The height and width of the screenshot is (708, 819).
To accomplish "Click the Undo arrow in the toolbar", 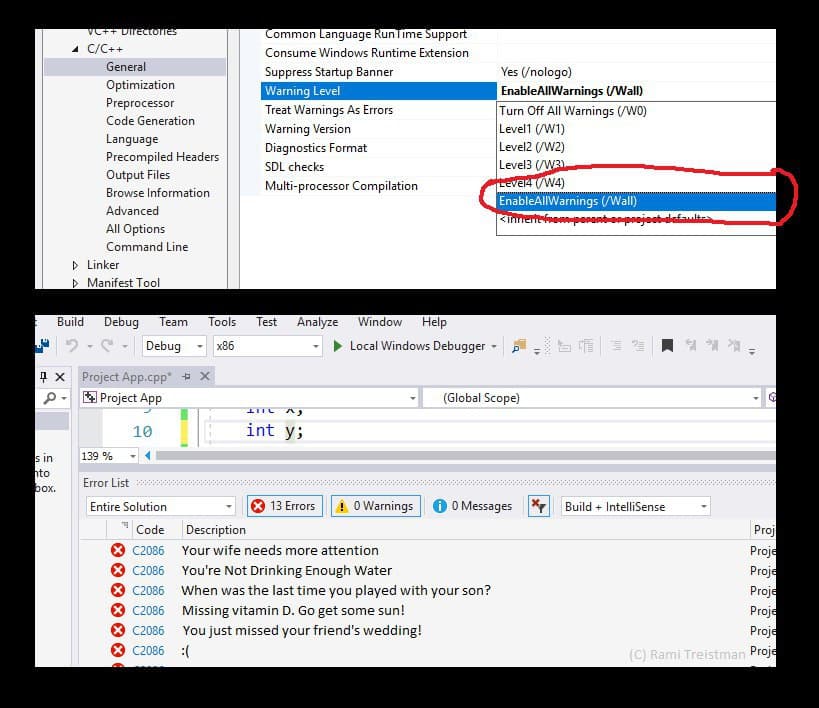I will (72, 346).
